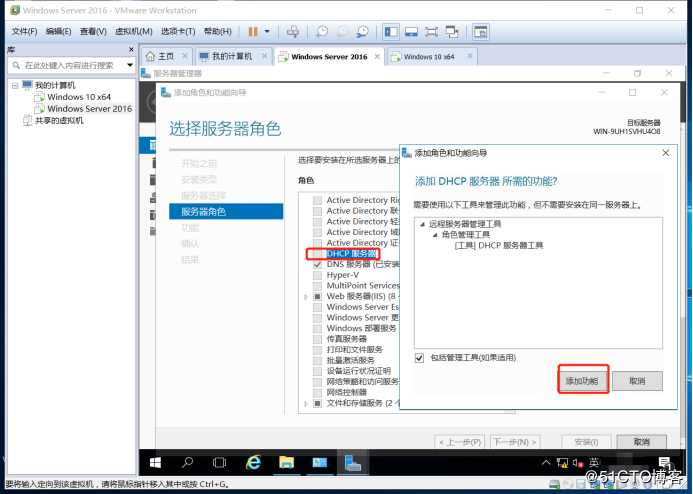Toggle 包括管理工具(如果适用) checkbox
This screenshot has width=693, height=494.
coord(419,357)
